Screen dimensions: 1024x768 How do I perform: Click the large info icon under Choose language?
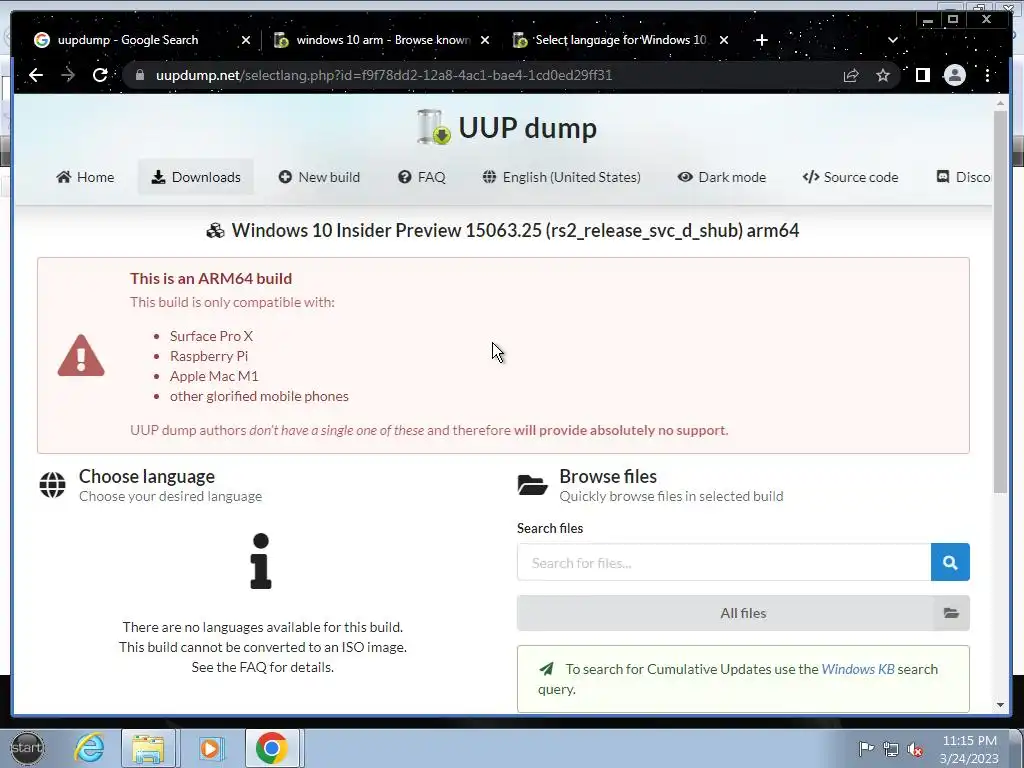point(261,561)
